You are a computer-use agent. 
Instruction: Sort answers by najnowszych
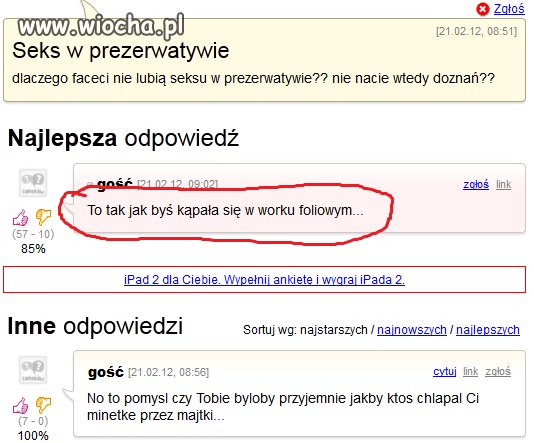click(412, 330)
